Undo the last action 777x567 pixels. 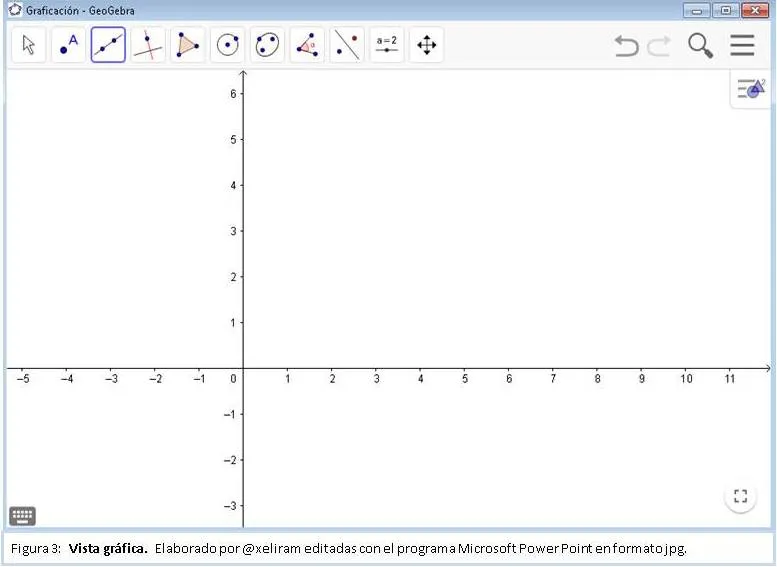[x=626, y=46]
